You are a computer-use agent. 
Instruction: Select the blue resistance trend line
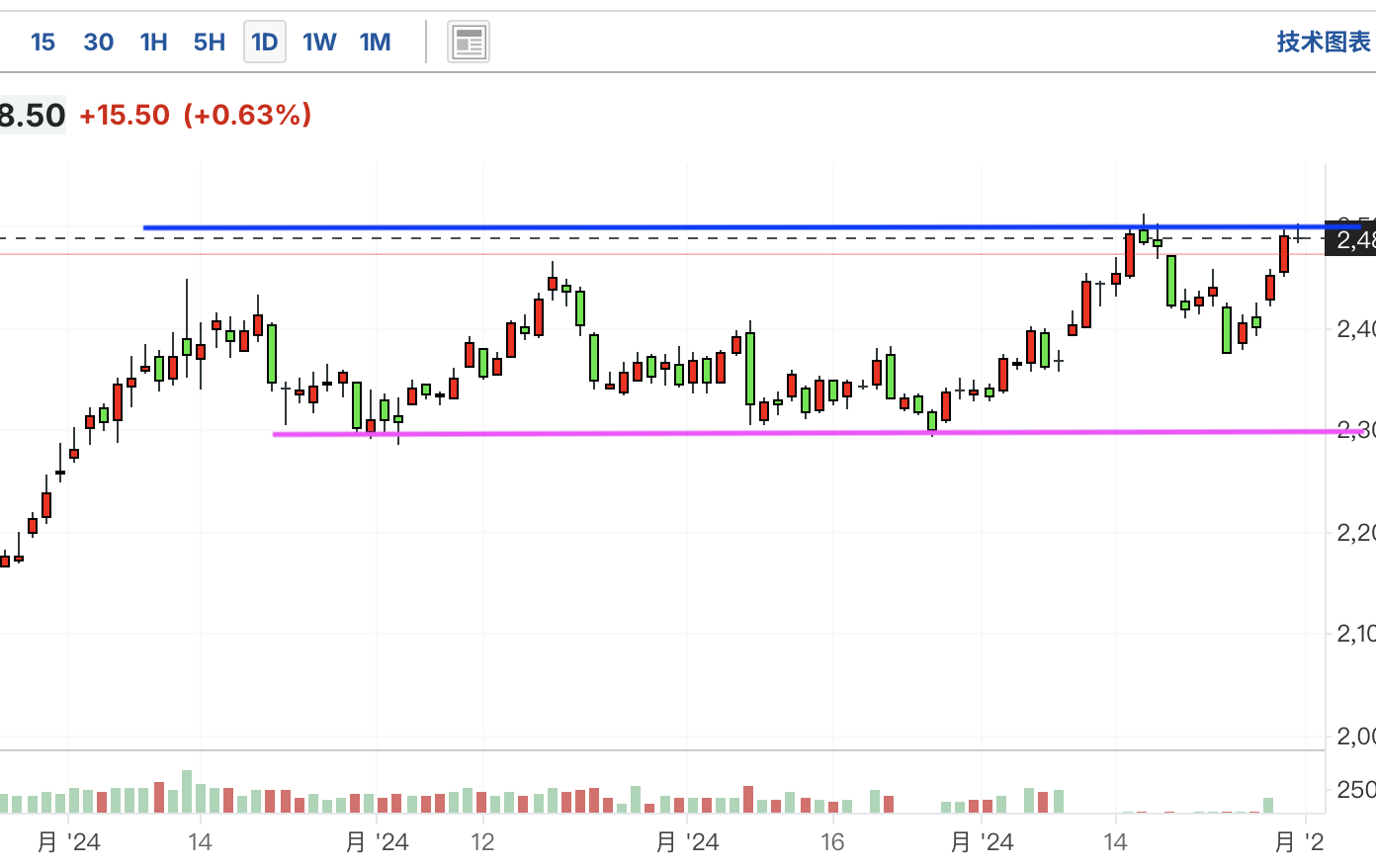coord(751,227)
